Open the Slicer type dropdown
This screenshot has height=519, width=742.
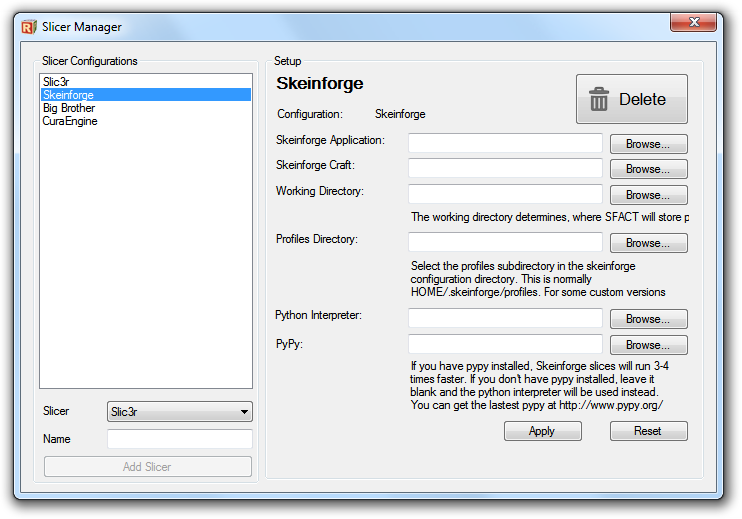coord(179,412)
